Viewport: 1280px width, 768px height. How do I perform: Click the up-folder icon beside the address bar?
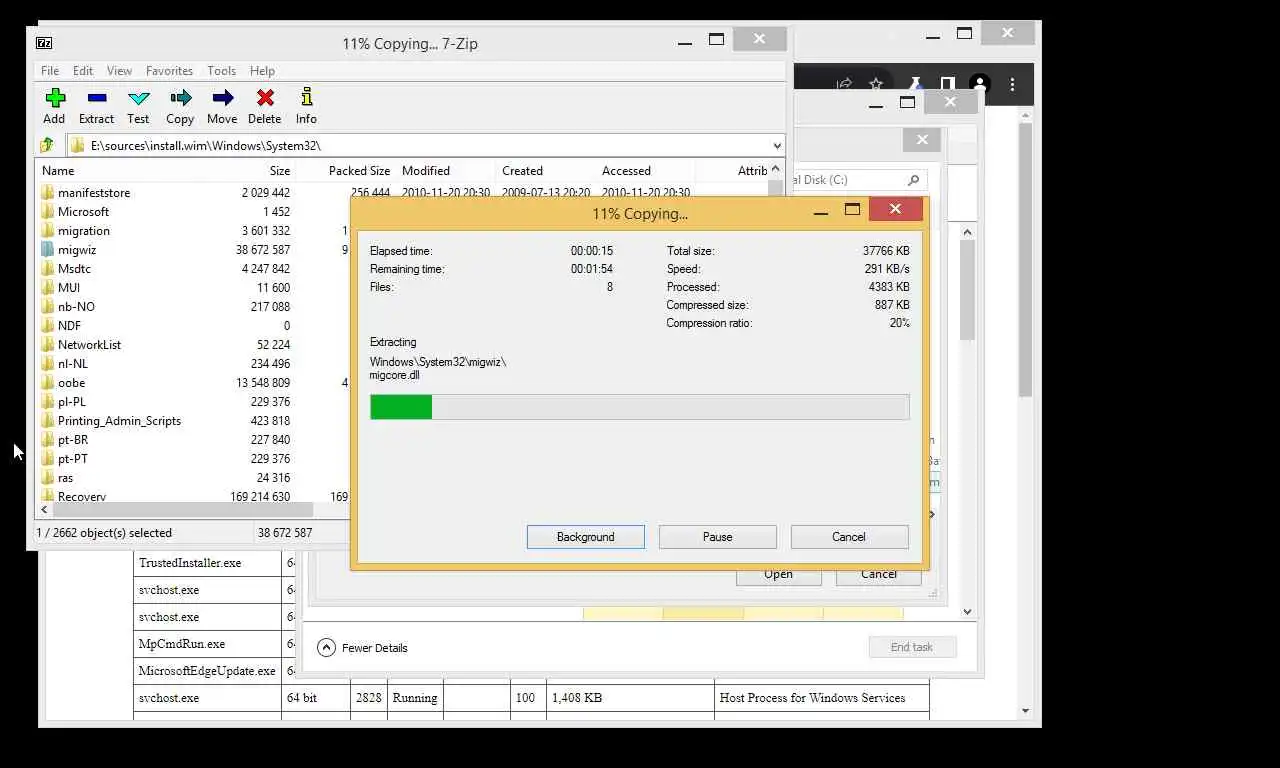[47, 145]
